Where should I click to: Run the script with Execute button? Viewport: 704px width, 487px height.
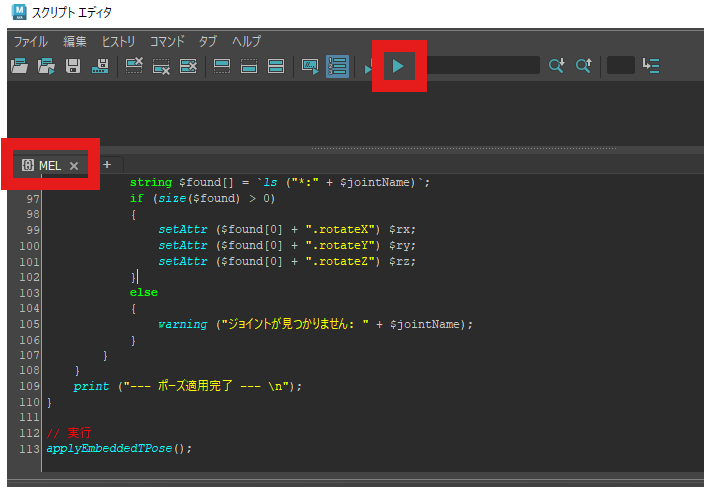(x=398, y=66)
